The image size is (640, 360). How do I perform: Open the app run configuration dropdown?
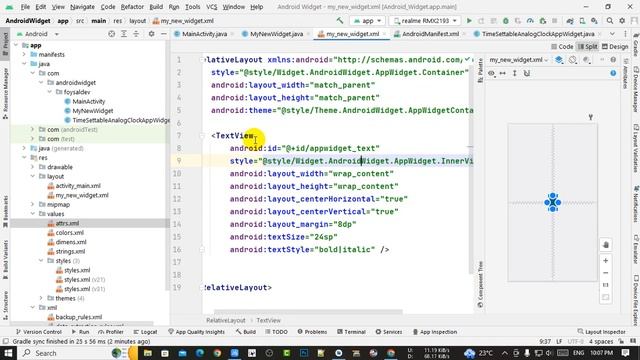point(368,21)
